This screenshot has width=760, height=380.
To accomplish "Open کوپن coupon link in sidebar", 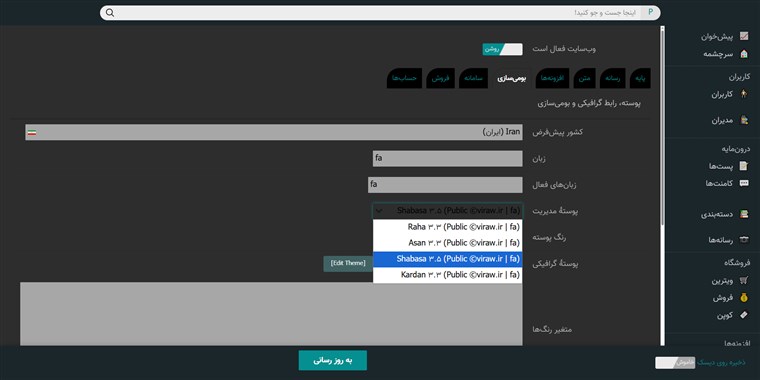I will (725, 315).
